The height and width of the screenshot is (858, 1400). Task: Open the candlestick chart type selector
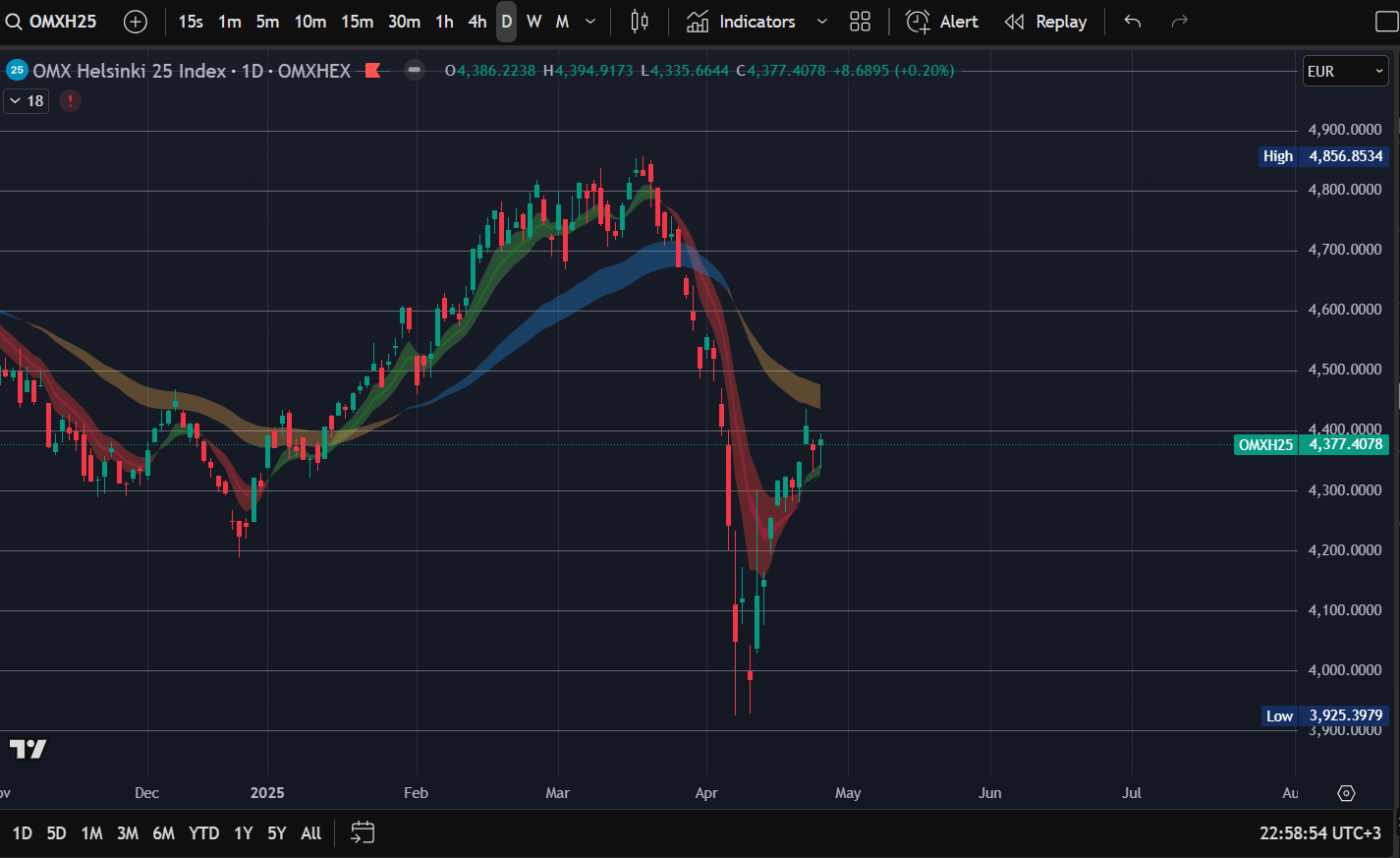[x=640, y=22]
